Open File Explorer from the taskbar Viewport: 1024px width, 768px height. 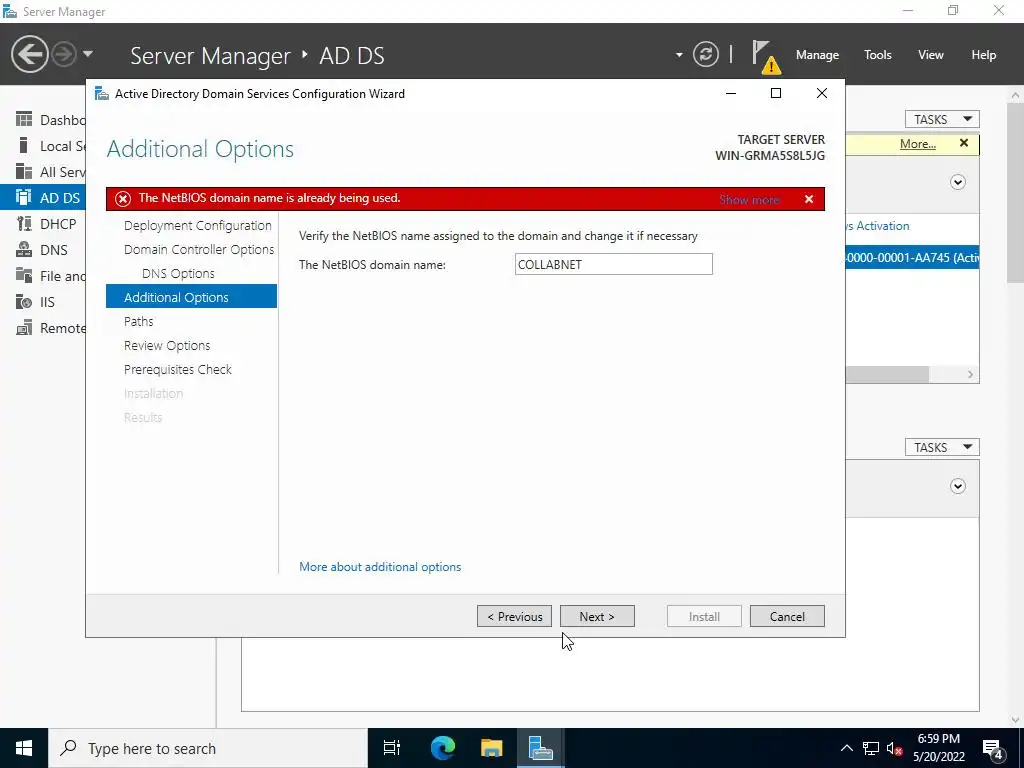click(x=491, y=748)
